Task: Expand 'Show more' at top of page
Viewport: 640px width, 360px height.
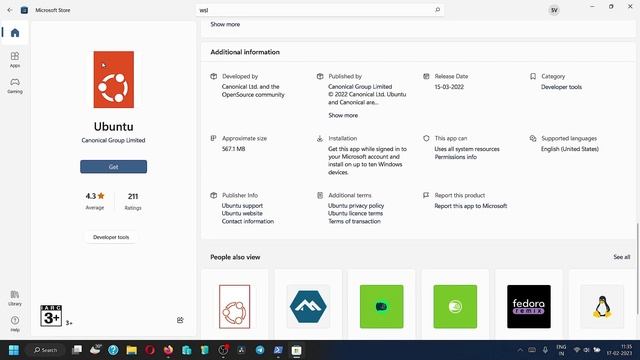Action: coord(225,24)
